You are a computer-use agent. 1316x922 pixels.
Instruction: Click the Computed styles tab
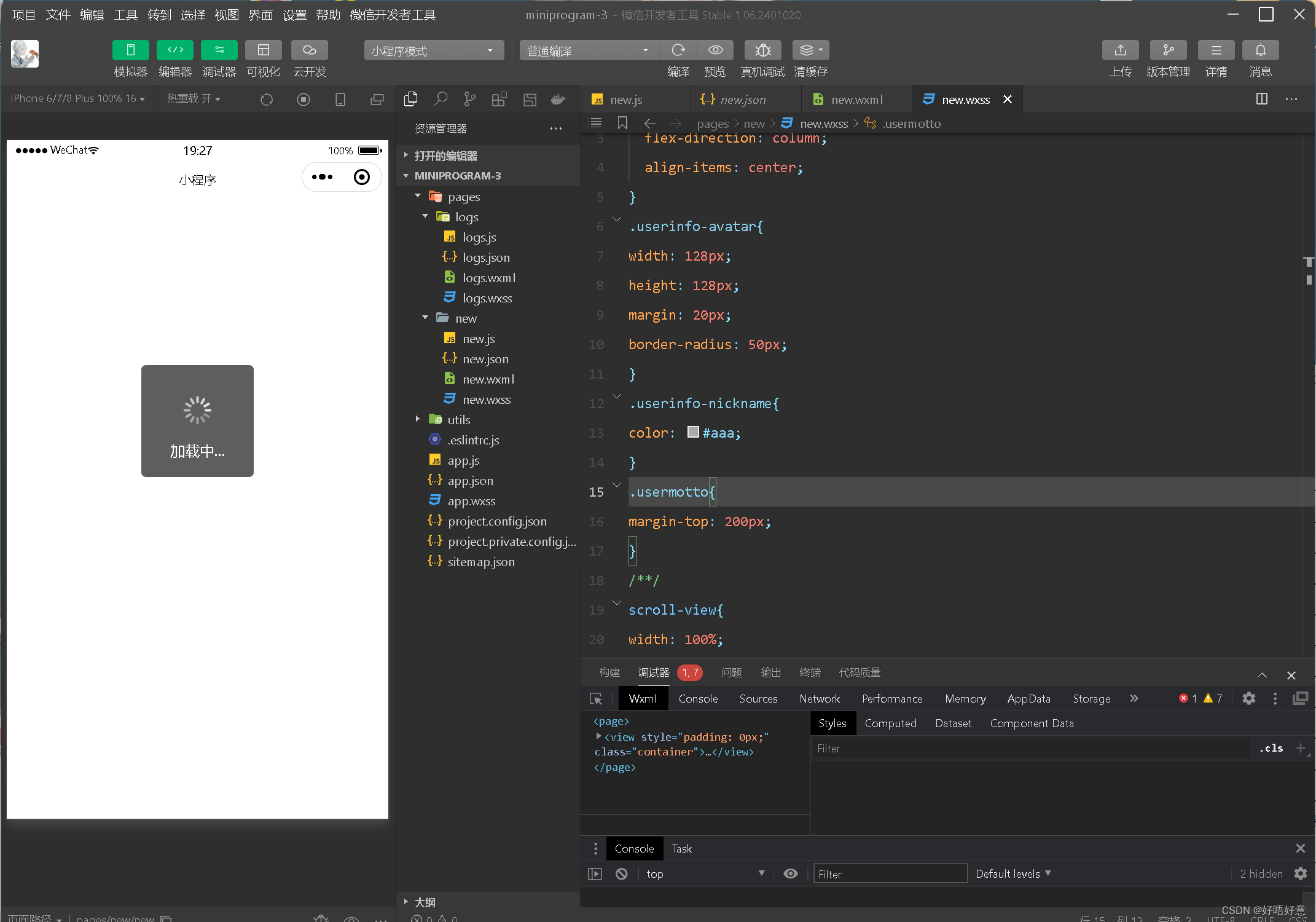pos(890,723)
